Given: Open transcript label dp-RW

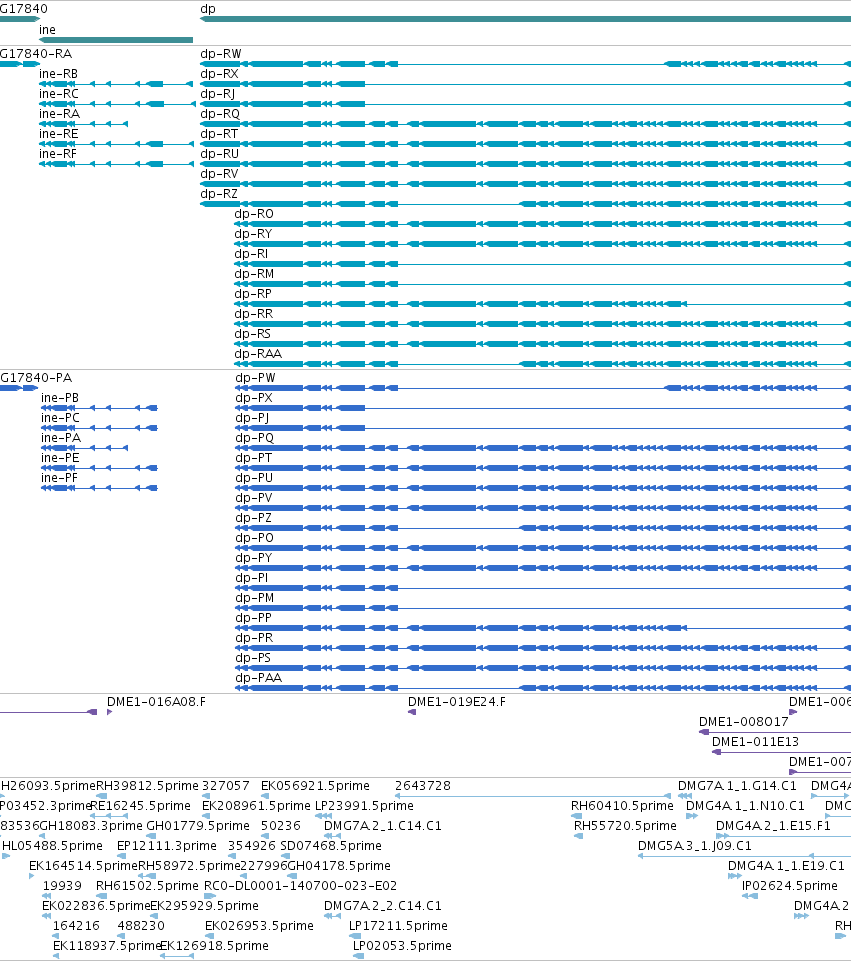Looking at the screenshot, I should (x=221, y=54).
